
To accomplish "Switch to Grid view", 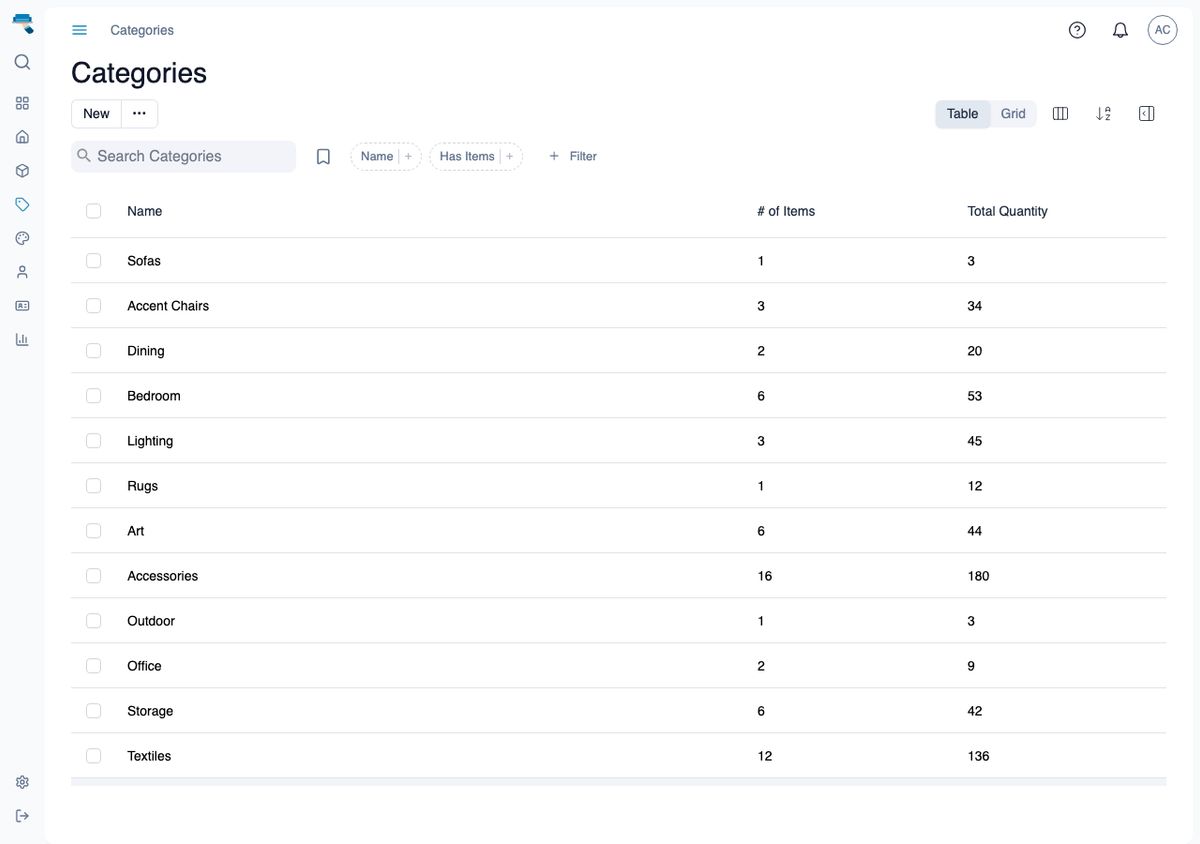I will click(x=1013, y=114).
